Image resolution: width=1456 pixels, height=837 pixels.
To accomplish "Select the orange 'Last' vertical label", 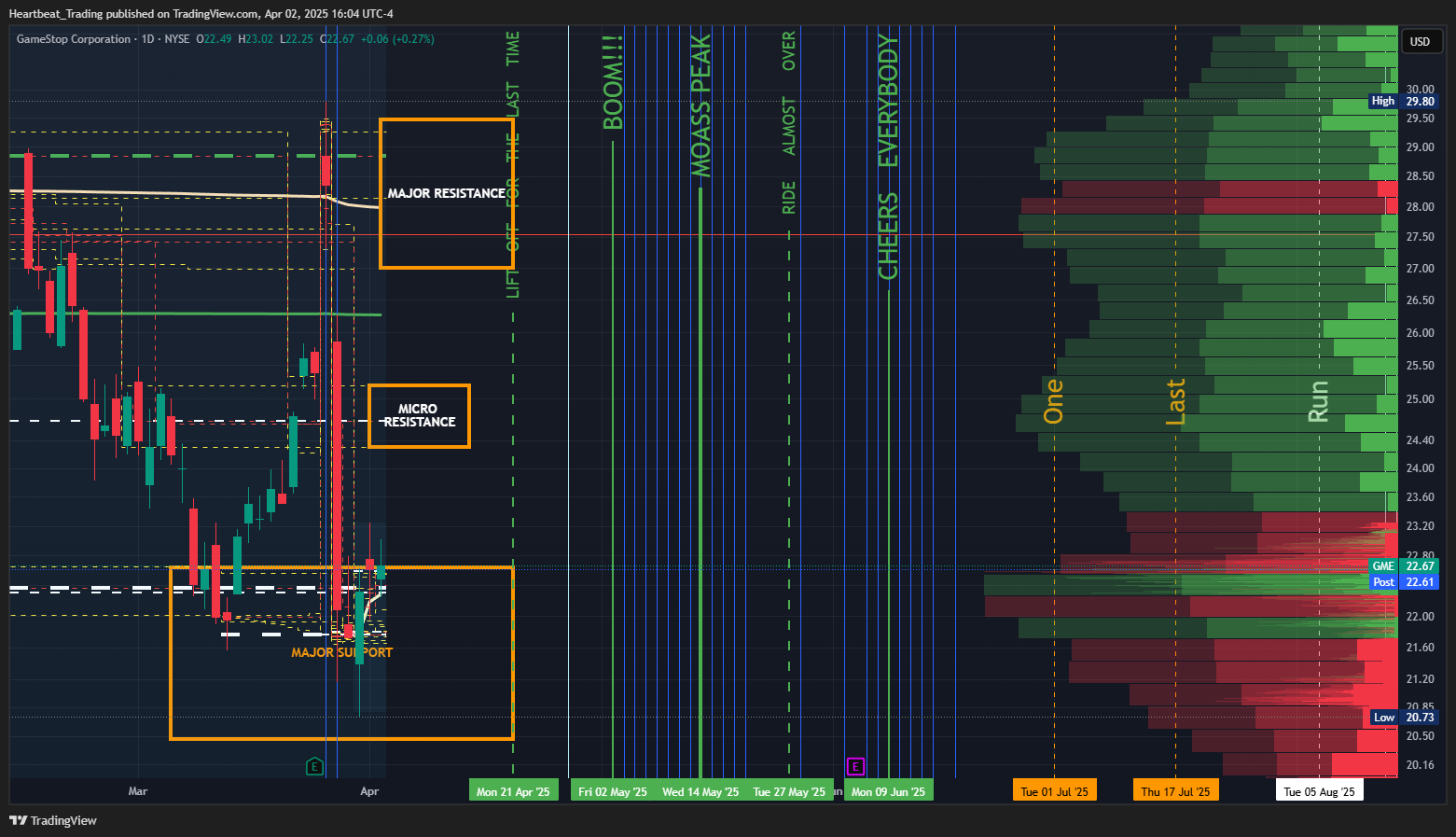I will [1175, 402].
